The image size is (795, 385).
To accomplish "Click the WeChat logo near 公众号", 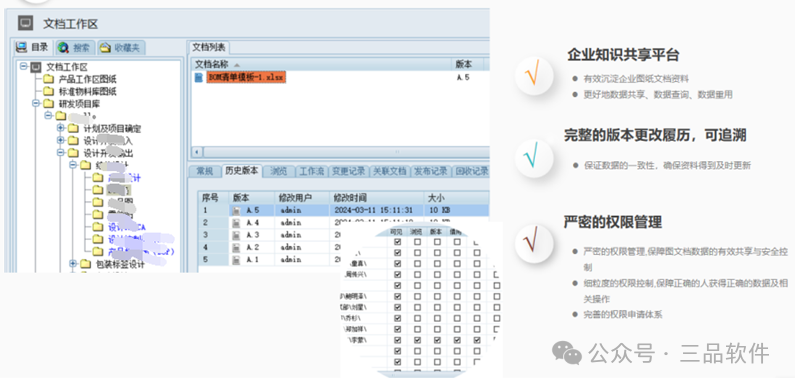I will point(566,353).
